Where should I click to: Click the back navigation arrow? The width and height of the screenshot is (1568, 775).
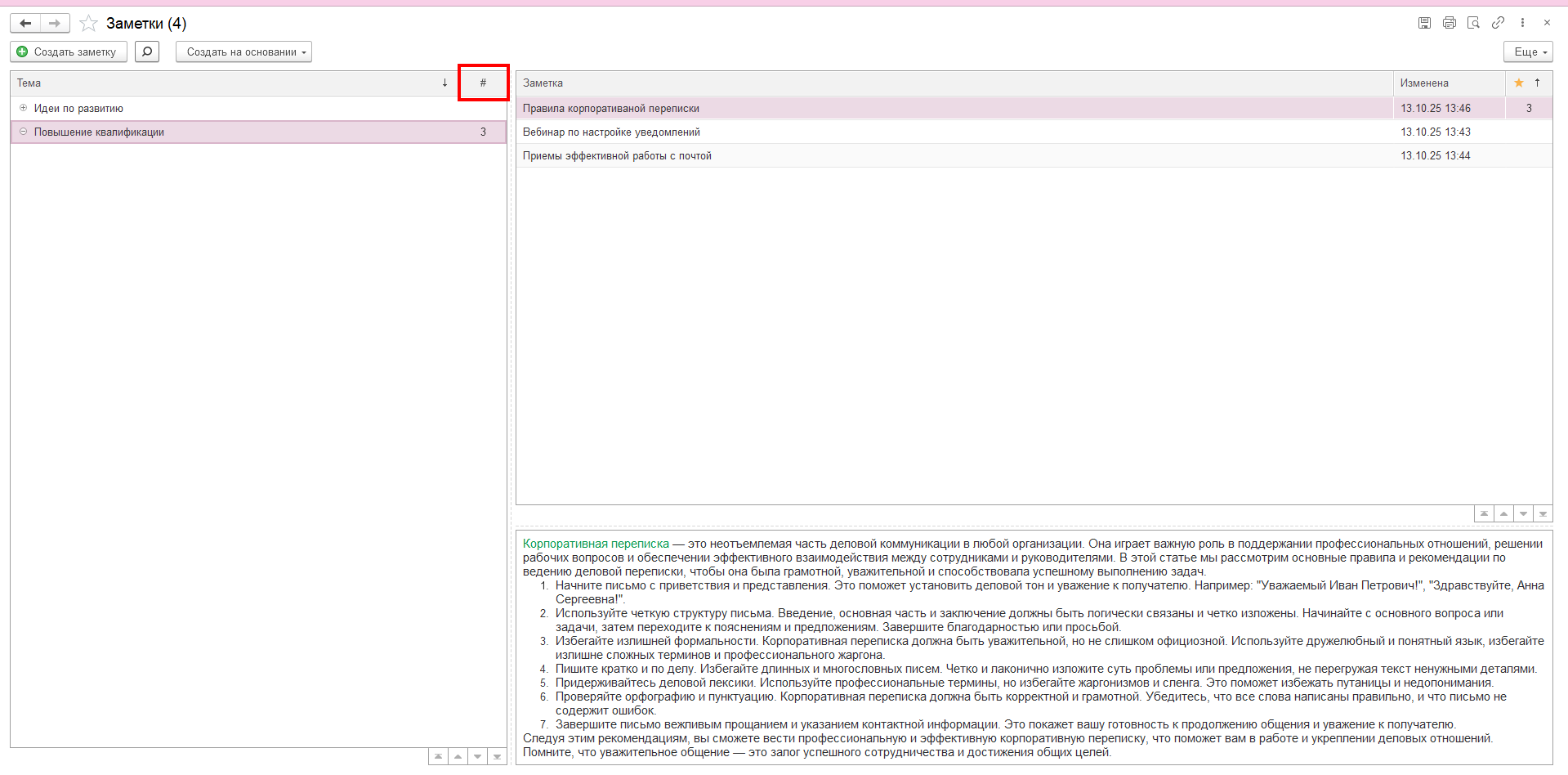25,24
